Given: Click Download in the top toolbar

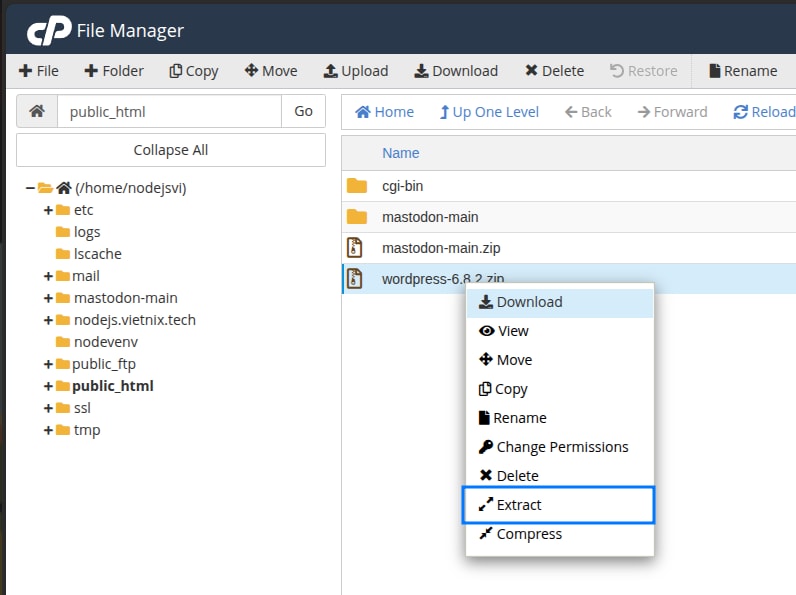Looking at the screenshot, I should point(456,71).
